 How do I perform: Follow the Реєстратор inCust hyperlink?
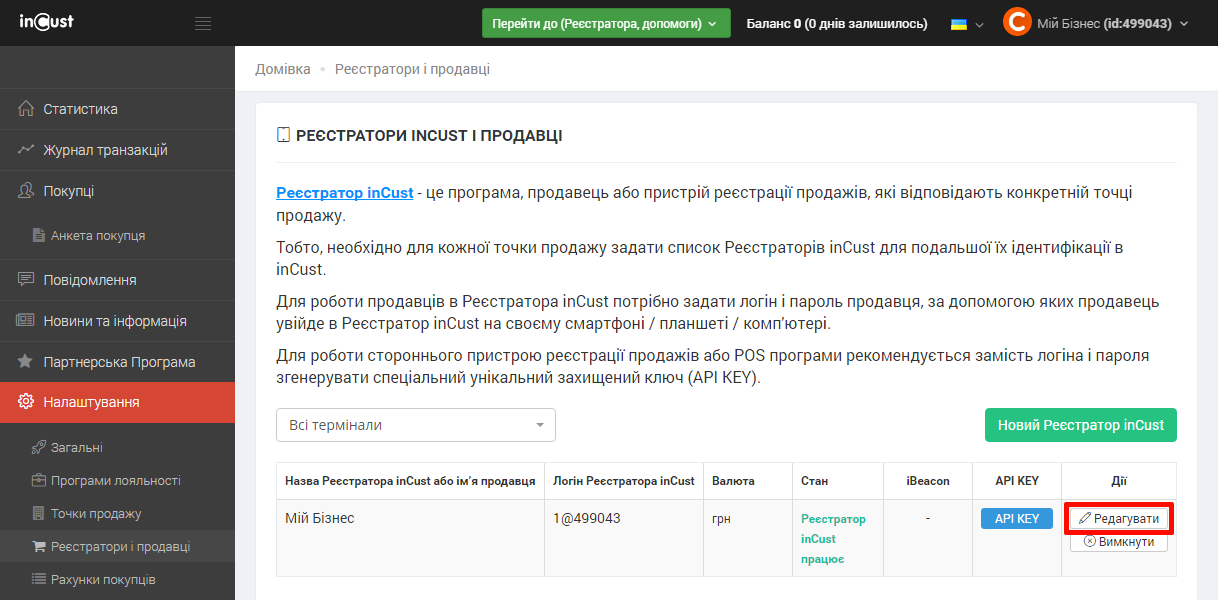344,193
